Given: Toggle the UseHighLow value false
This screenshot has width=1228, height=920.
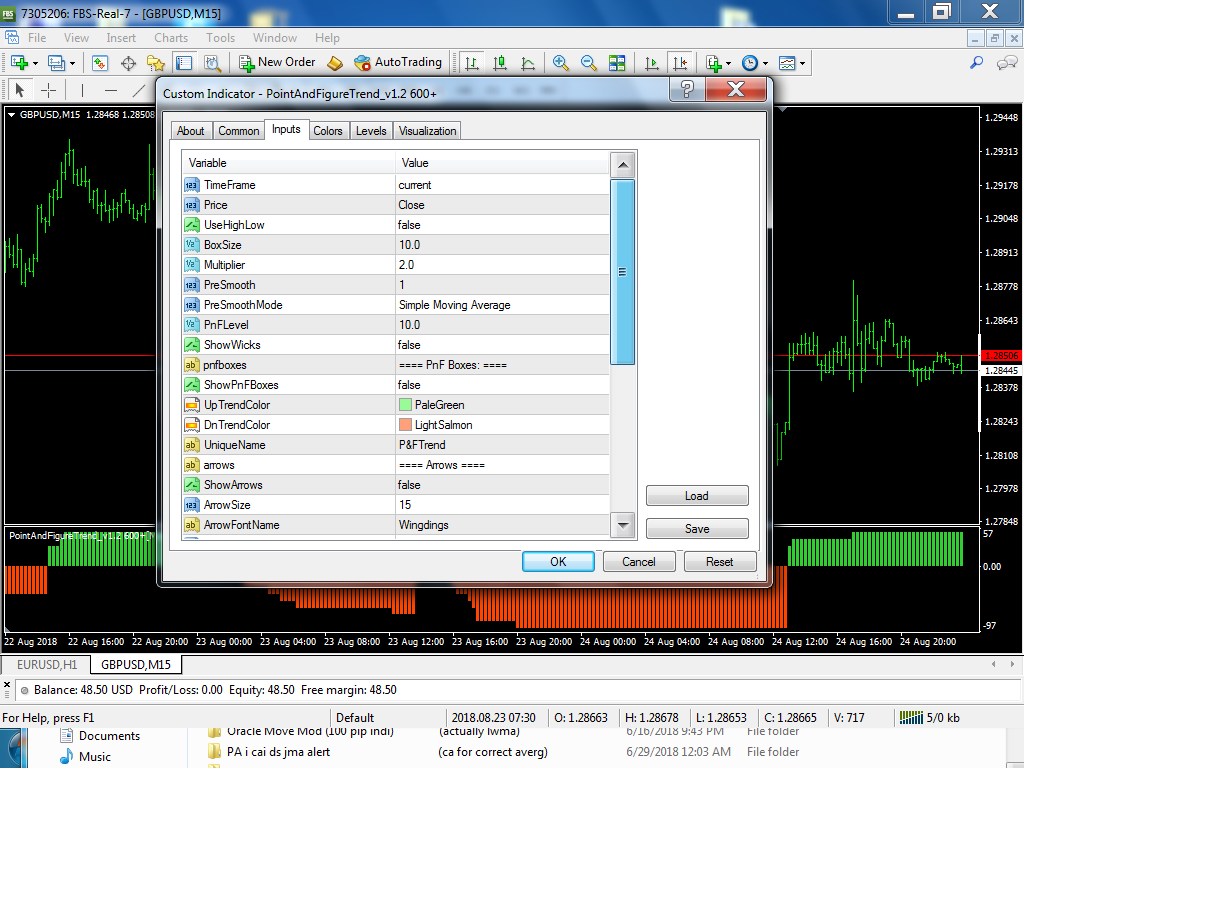Looking at the screenshot, I should pyautogui.click(x=502, y=225).
